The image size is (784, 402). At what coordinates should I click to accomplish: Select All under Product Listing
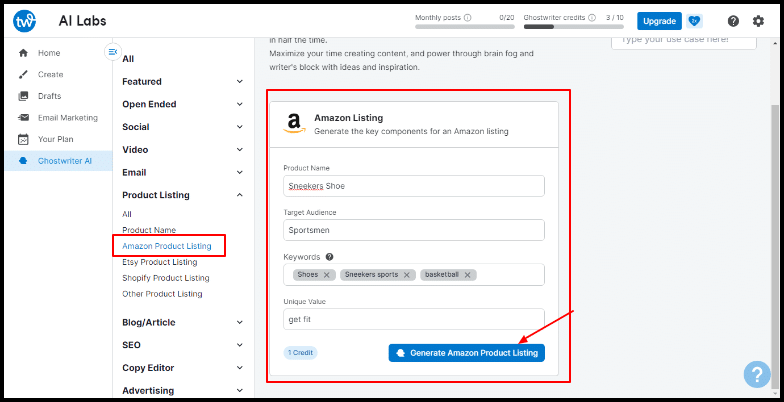pos(127,214)
